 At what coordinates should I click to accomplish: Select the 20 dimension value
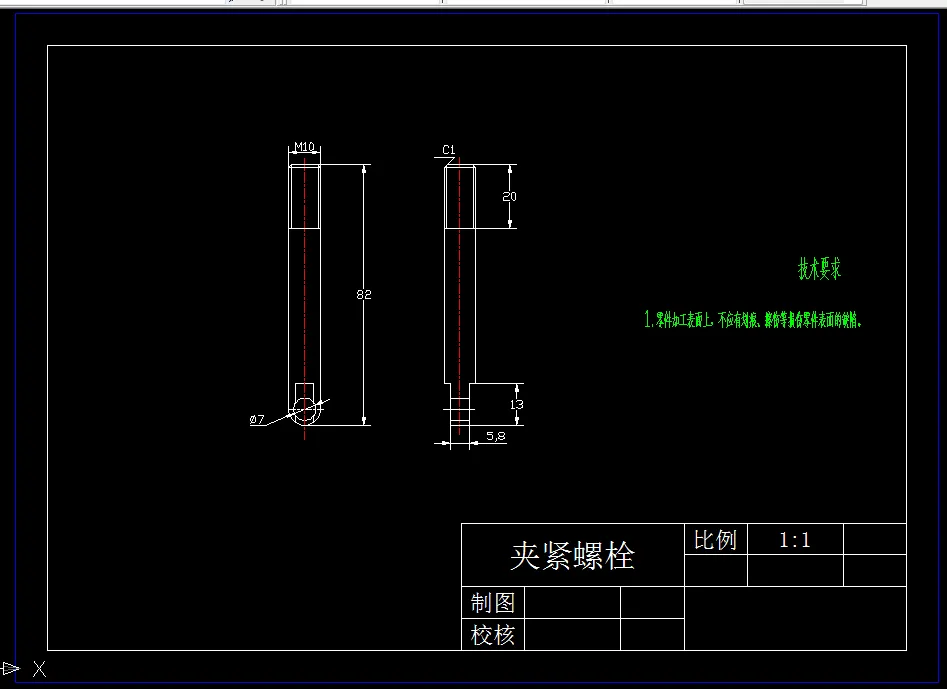510,196
